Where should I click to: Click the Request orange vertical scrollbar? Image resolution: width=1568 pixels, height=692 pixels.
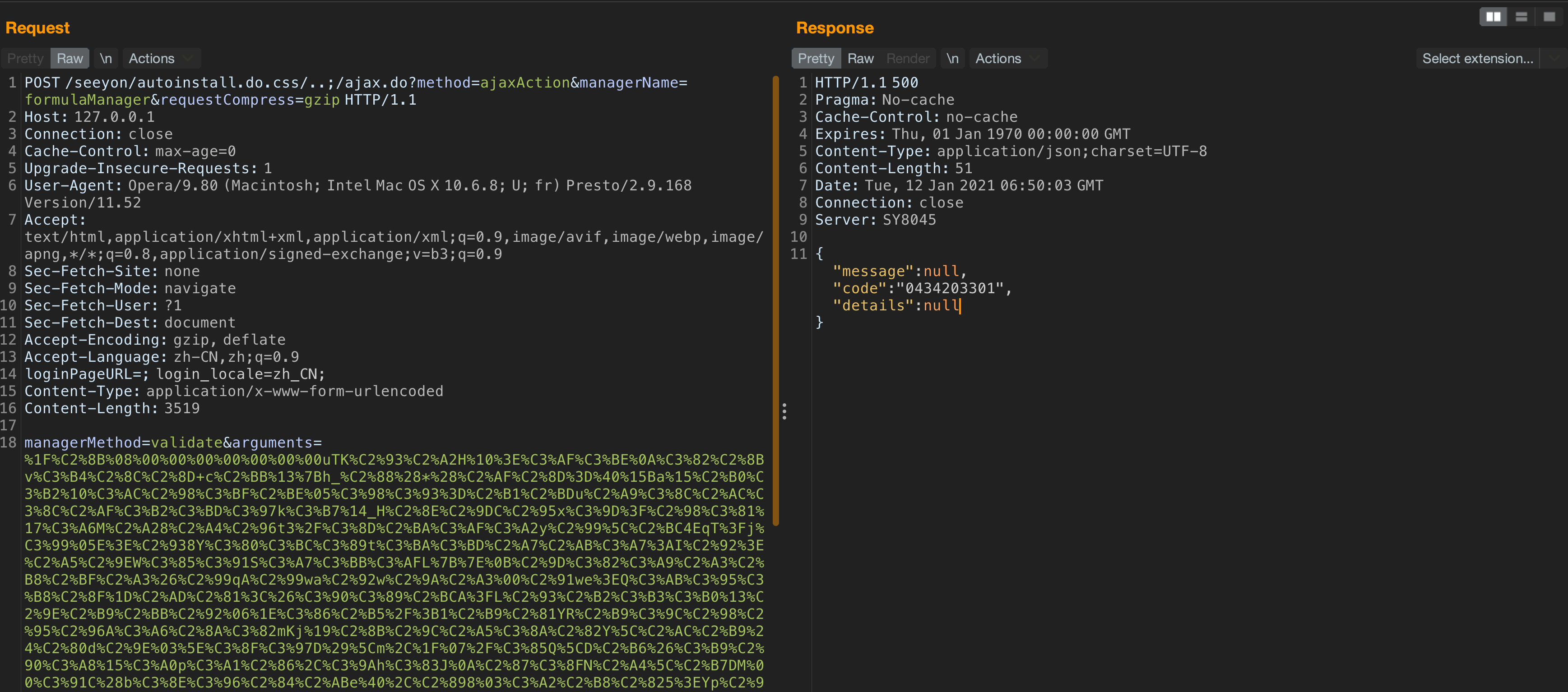(775, 300)
